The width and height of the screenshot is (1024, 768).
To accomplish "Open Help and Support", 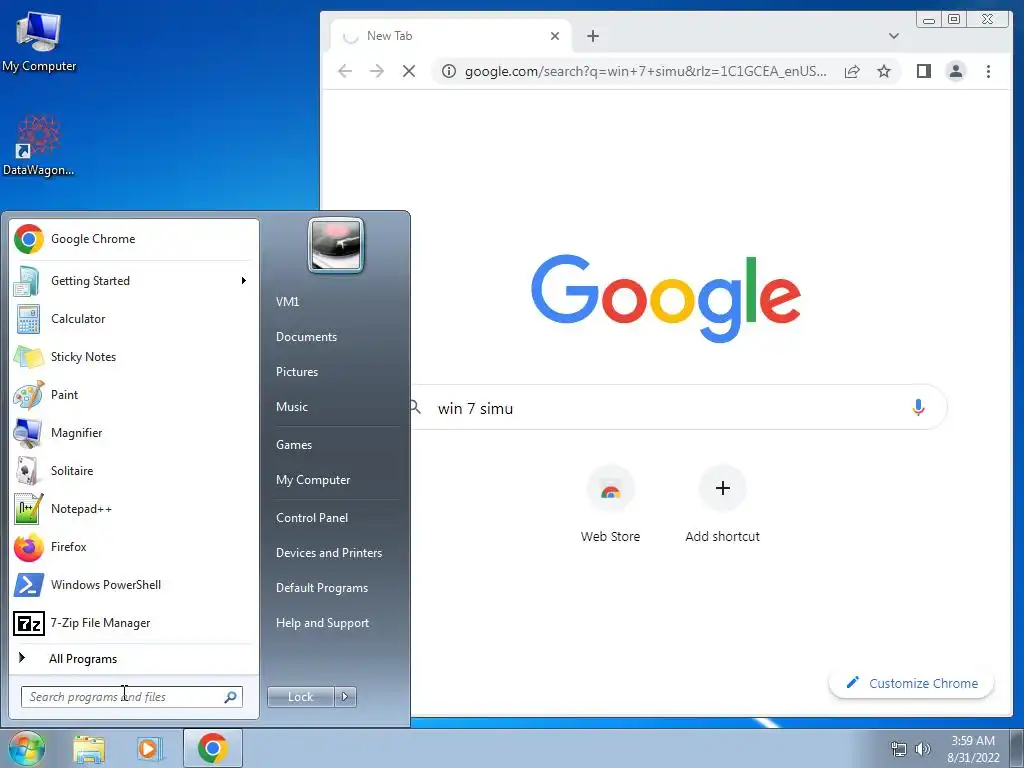I will tap(322, 623).
